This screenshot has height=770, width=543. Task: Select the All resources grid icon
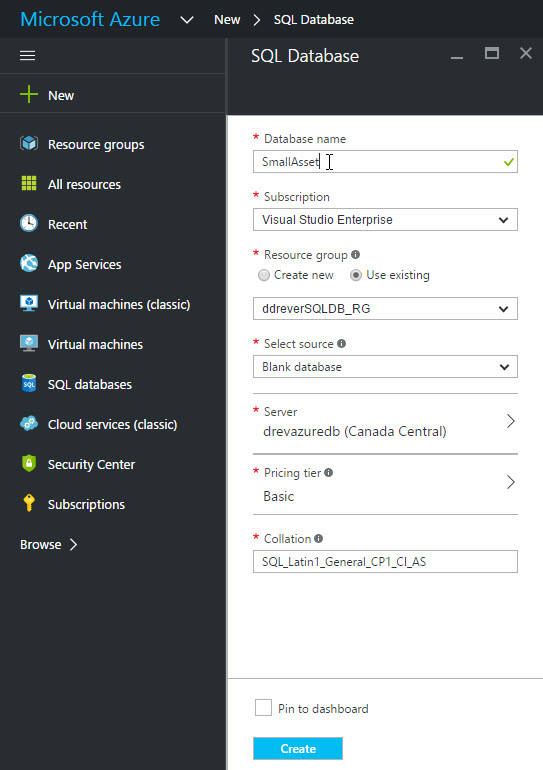29,184
